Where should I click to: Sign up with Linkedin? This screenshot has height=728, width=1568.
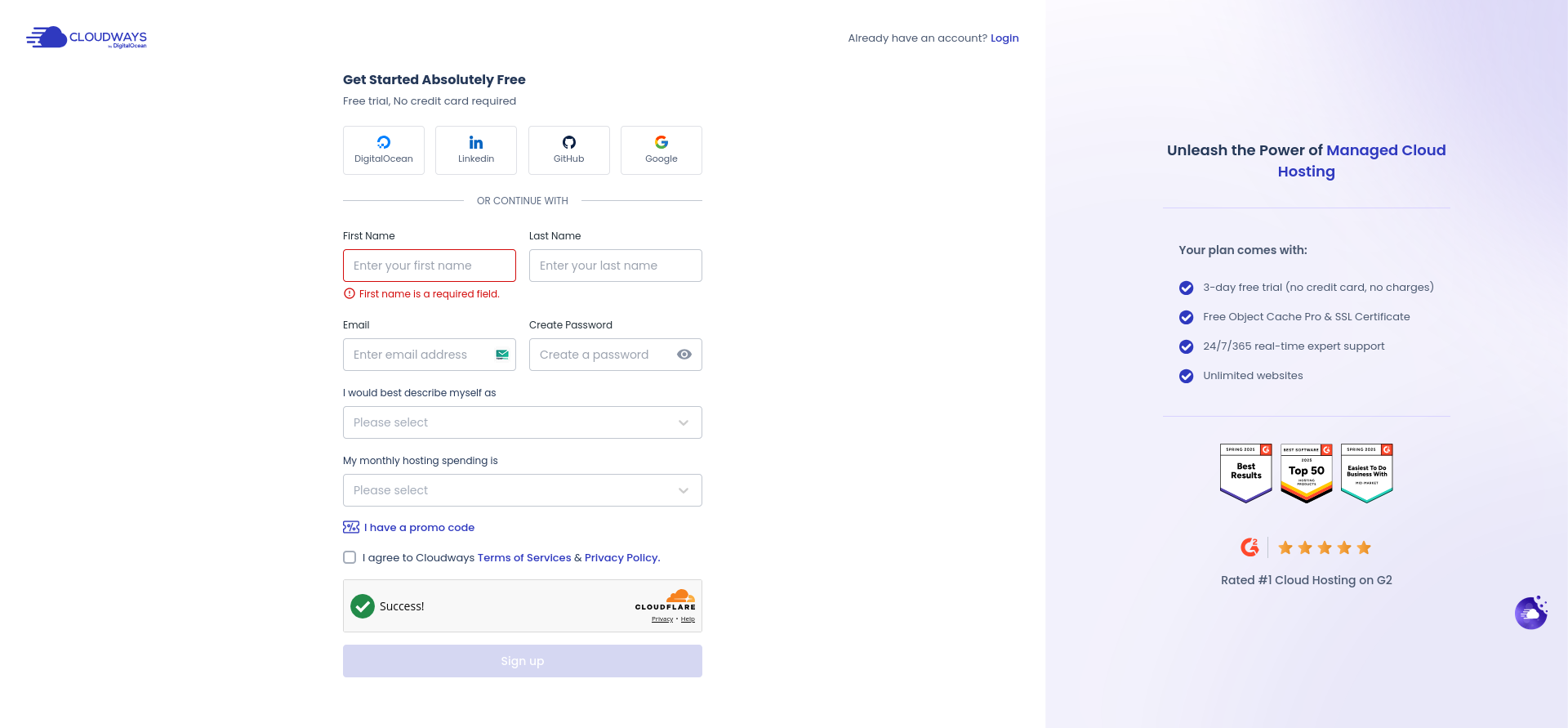coord(476,150)
